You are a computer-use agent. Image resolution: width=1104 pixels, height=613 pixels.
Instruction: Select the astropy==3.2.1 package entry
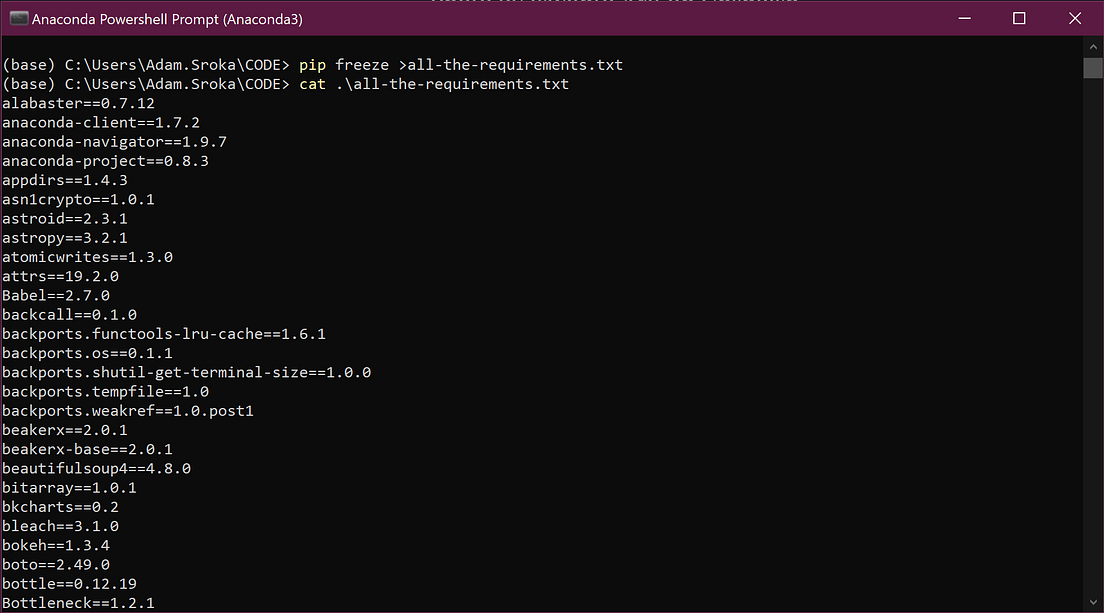tap(64, 237)
